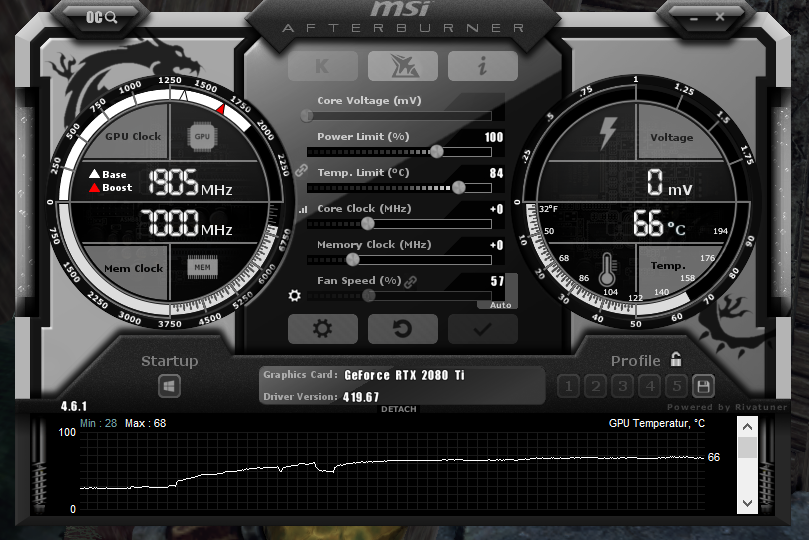This screenshot has height=540, width=809.
Task: Open voltage-frequency curve editor bars icon
Action: [x=303, y=209]
